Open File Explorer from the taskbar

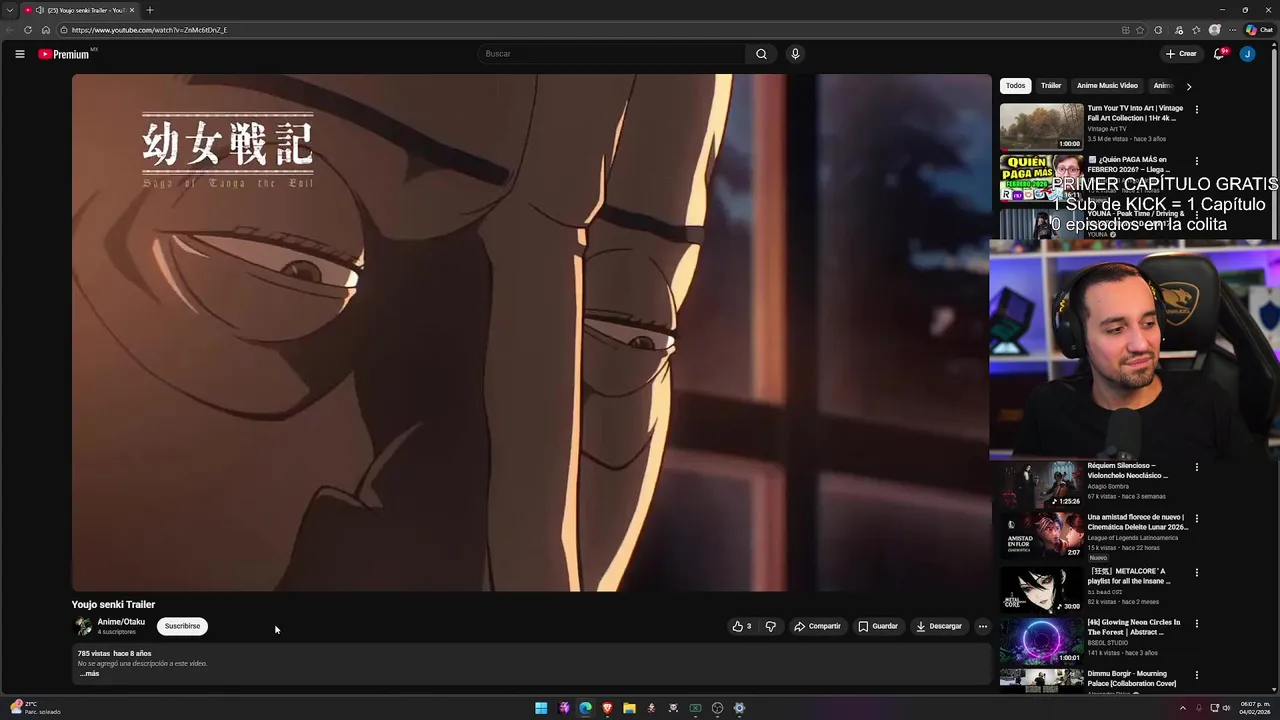tap(629, 708)
